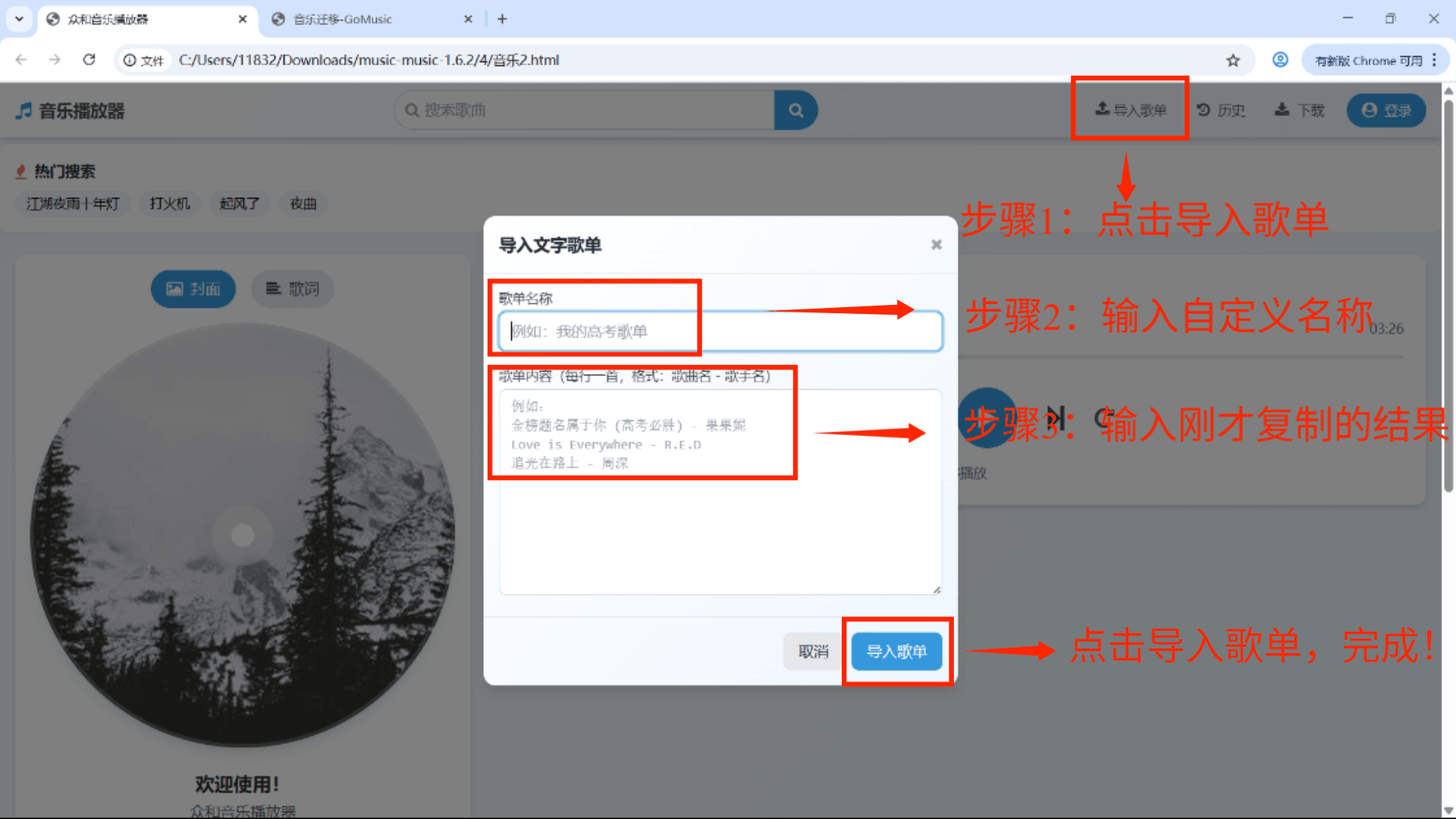This screenshot has height=819, width=1456.
Task: Toggle the 歌词 lyrics view
Action: 292,289
